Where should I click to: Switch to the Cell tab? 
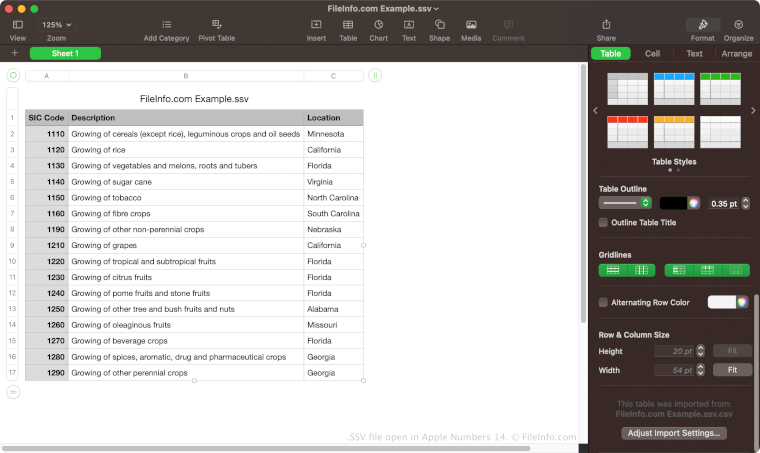click(x=652, y=54)
